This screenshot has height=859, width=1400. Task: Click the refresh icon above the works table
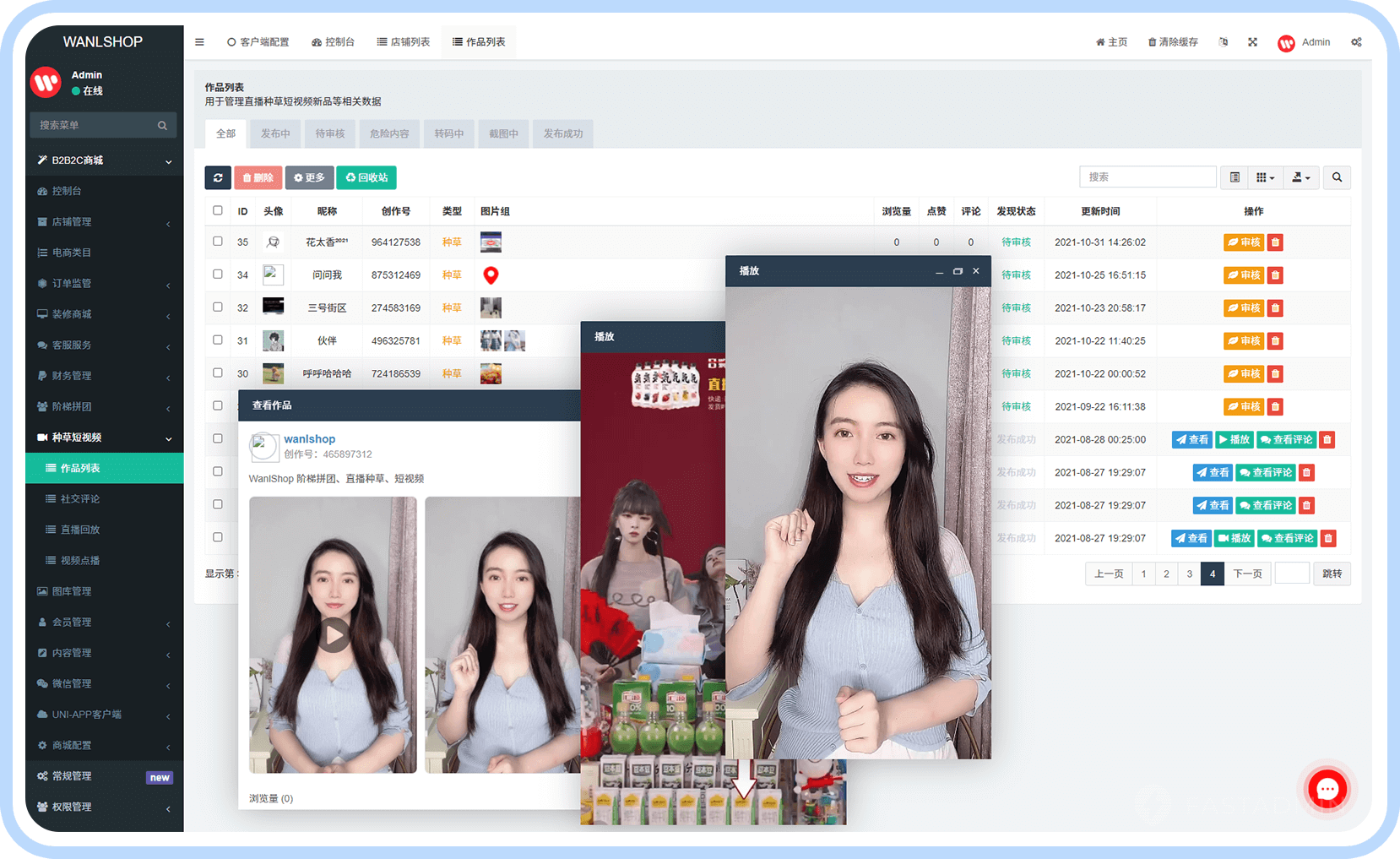click(218, 177)
